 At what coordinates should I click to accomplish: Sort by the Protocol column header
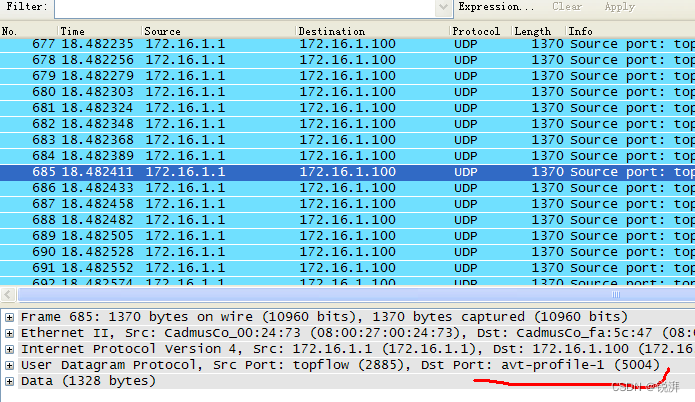click(x=480, y=31)
